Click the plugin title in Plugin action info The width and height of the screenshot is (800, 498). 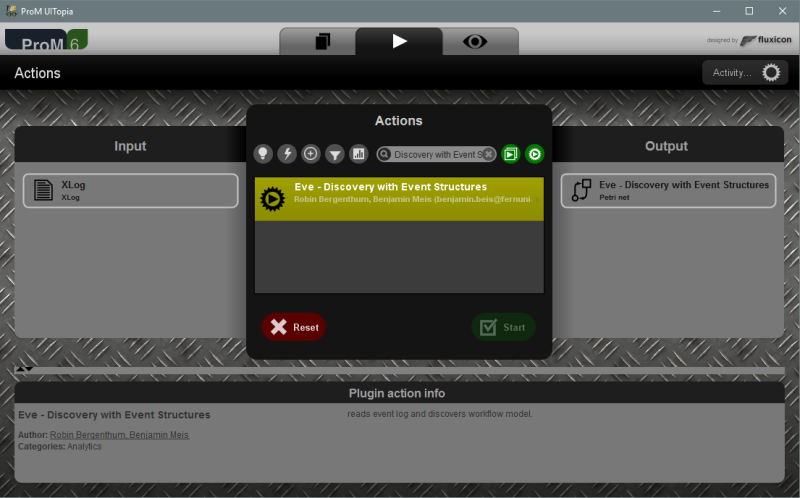114,415
